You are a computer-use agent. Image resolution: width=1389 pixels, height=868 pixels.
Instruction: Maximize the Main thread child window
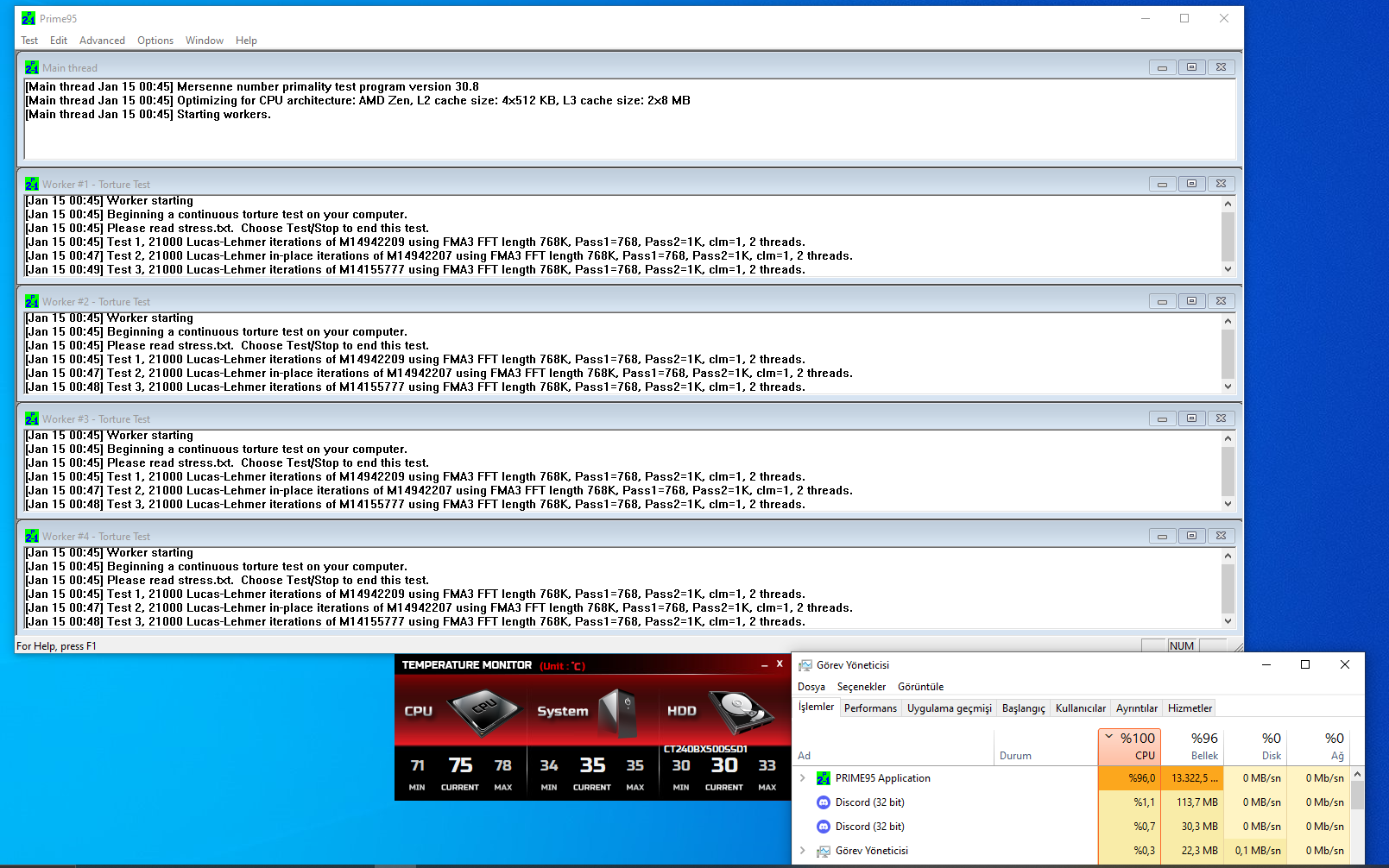point(1191,67)
